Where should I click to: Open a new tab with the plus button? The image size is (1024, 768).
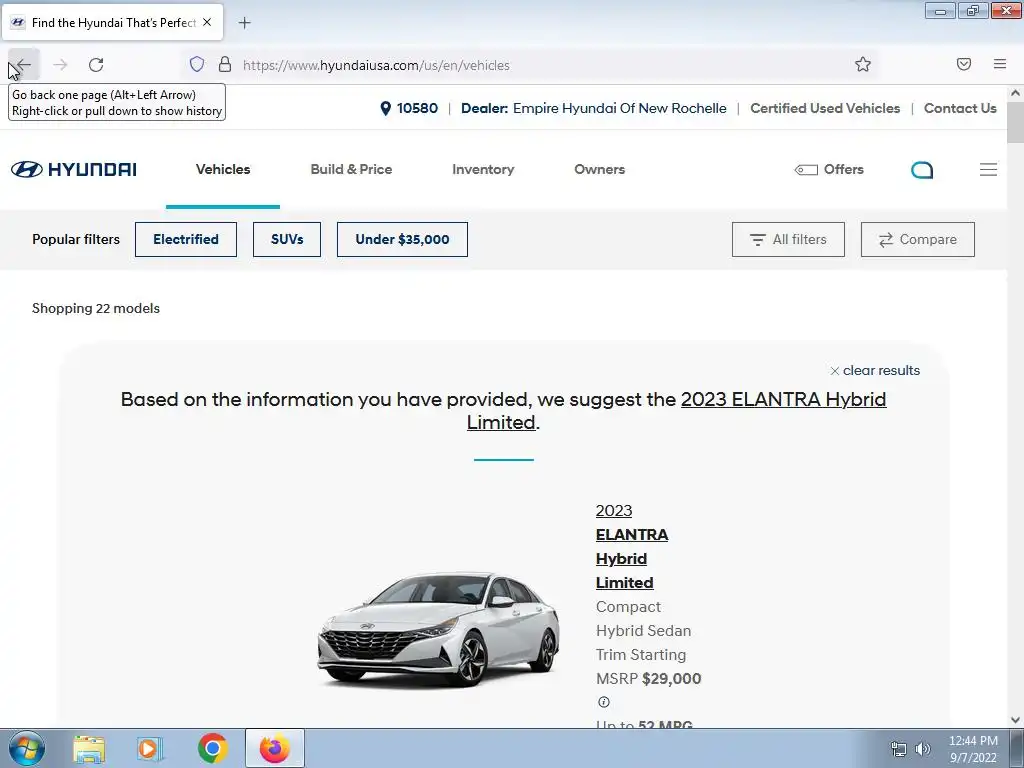pyautogui.click(x=244, y=23)
